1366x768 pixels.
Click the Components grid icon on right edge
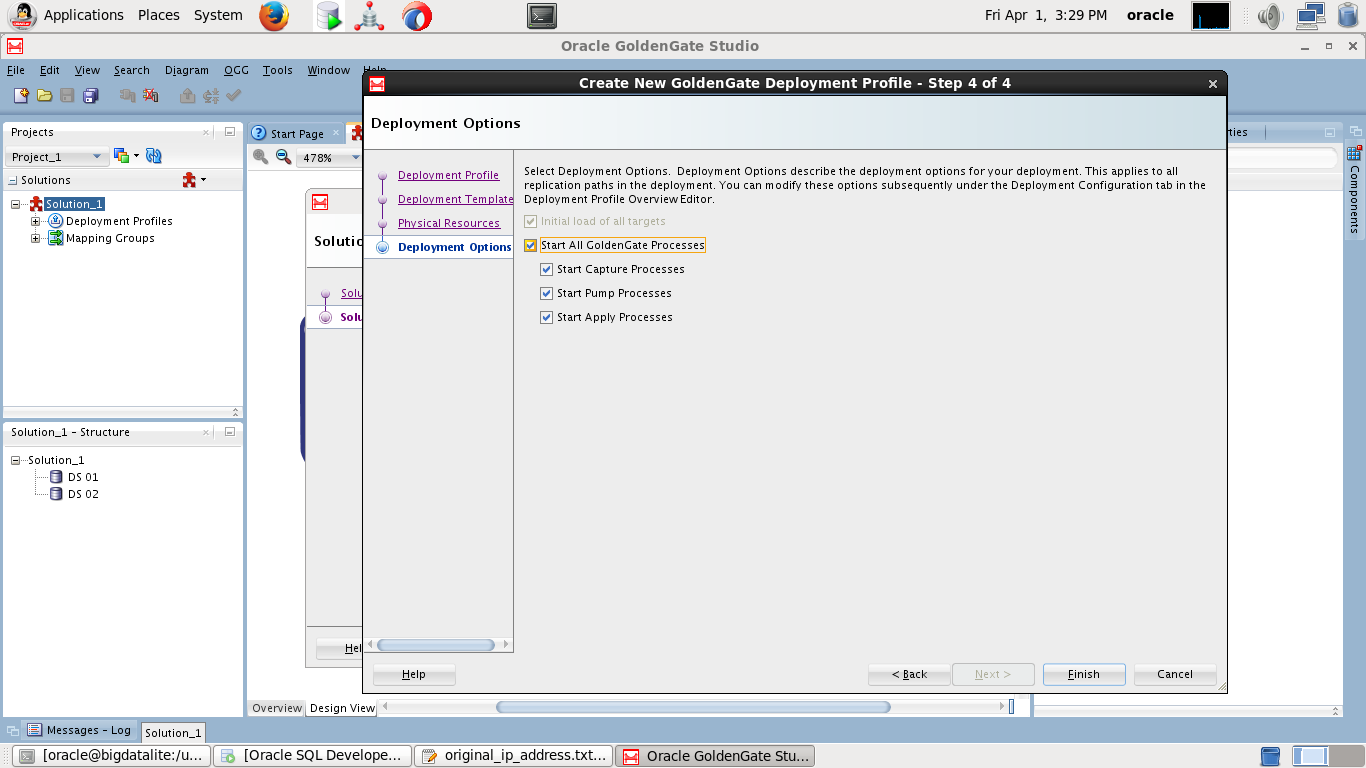click(1354, 154)
